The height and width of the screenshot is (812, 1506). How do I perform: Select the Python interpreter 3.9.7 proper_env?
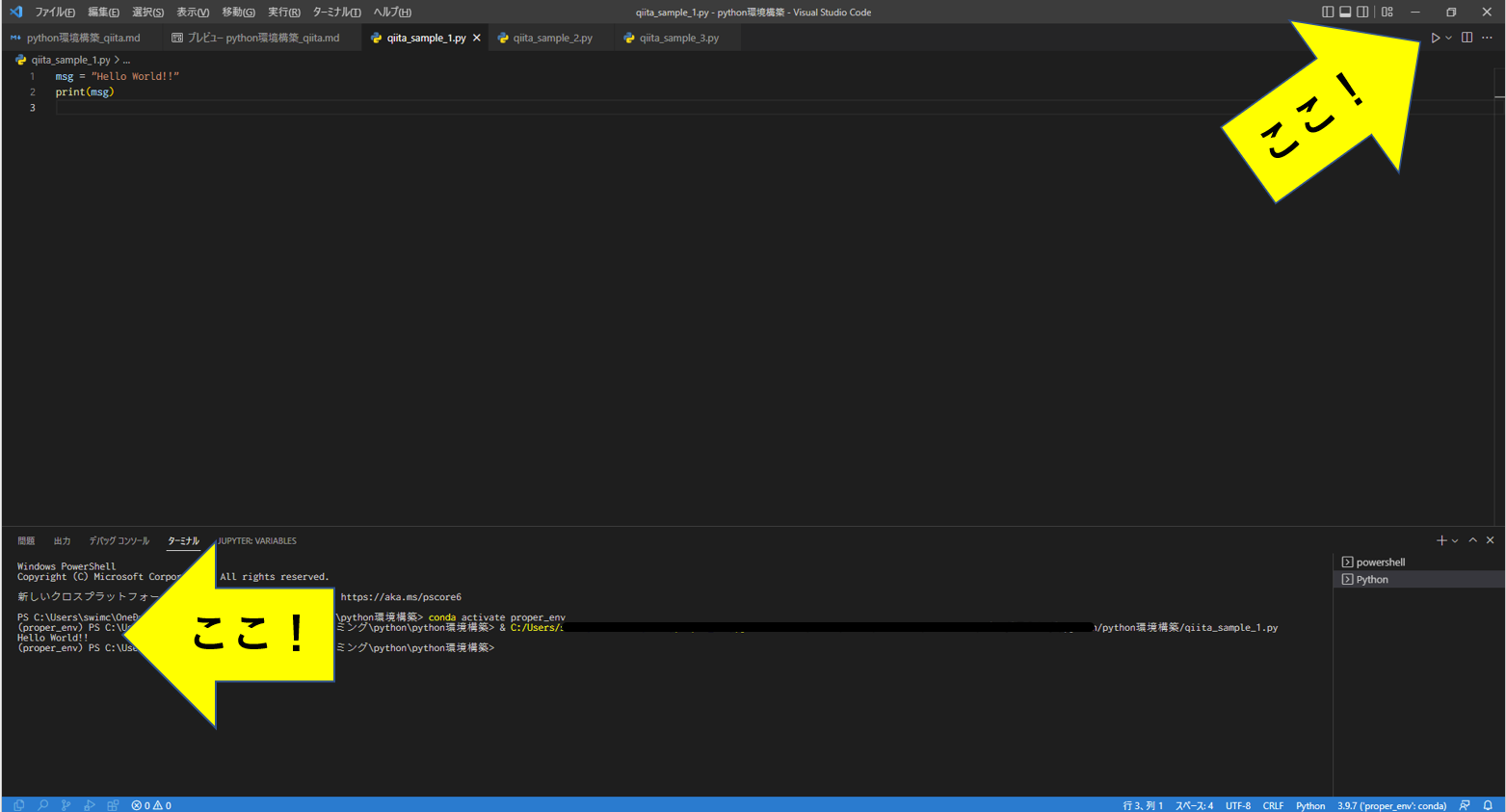coord(1390,805)
